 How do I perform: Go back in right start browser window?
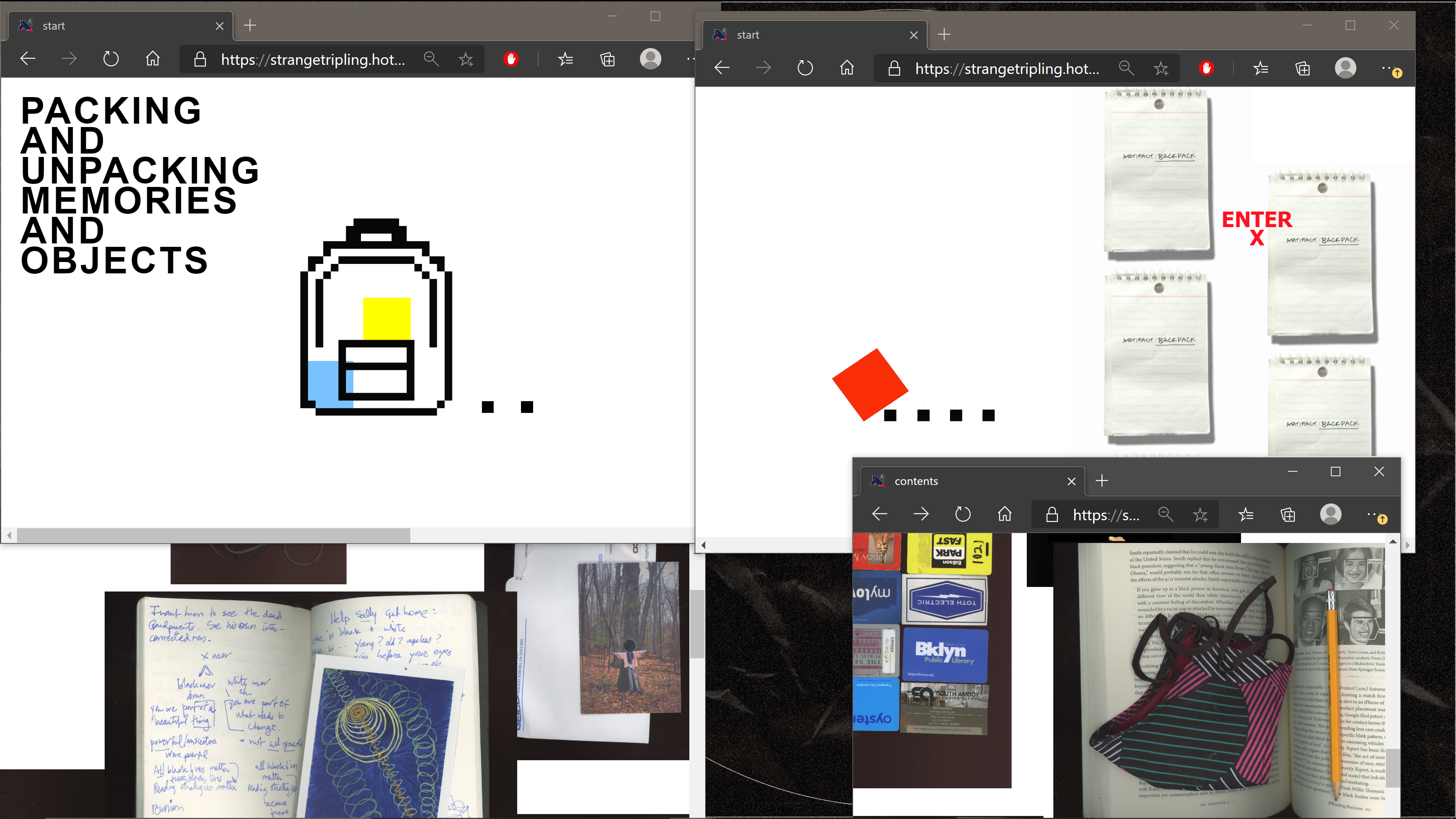click(722, 68)
